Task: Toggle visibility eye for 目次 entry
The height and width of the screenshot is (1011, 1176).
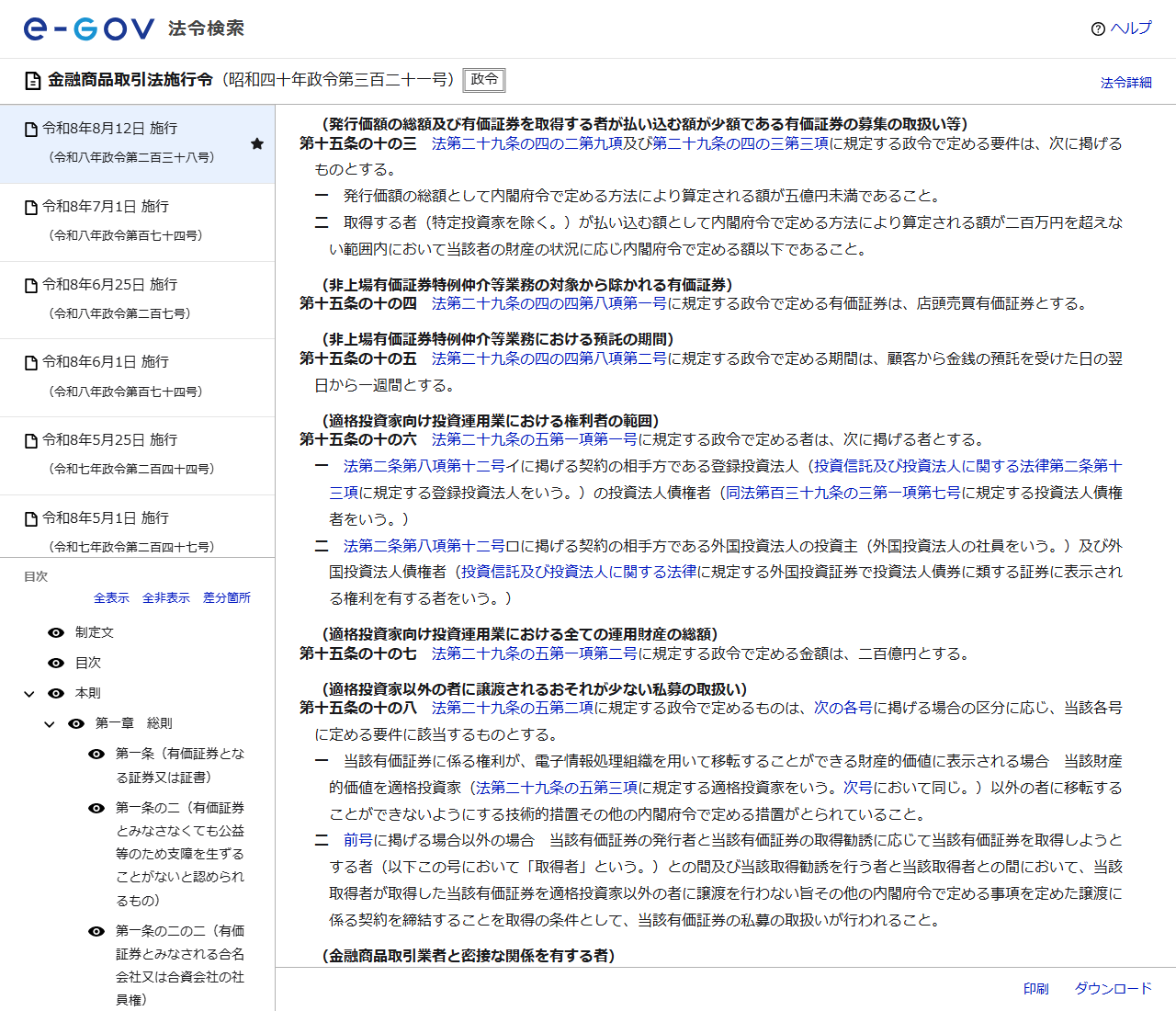Action: tap(56, 663)
